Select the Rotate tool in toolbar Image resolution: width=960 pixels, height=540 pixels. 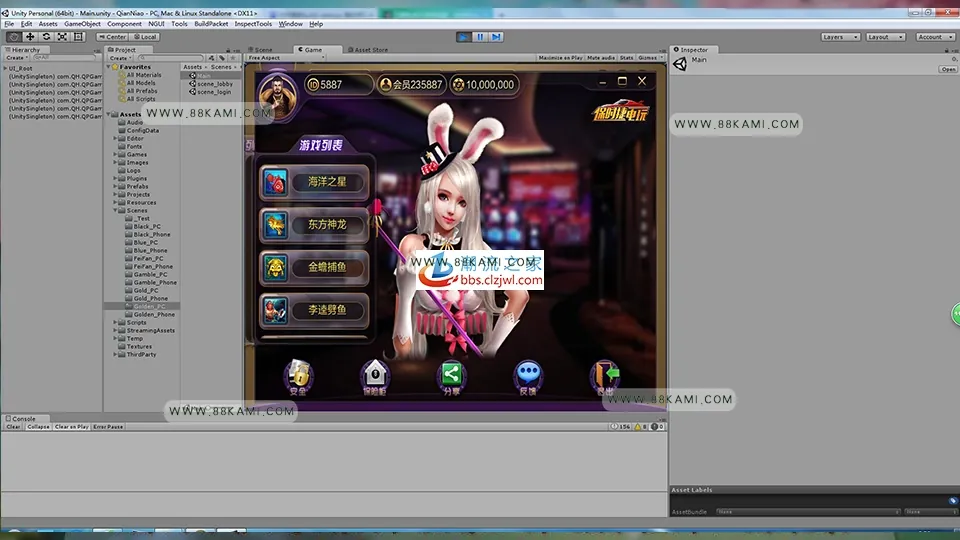pos(46,37)
